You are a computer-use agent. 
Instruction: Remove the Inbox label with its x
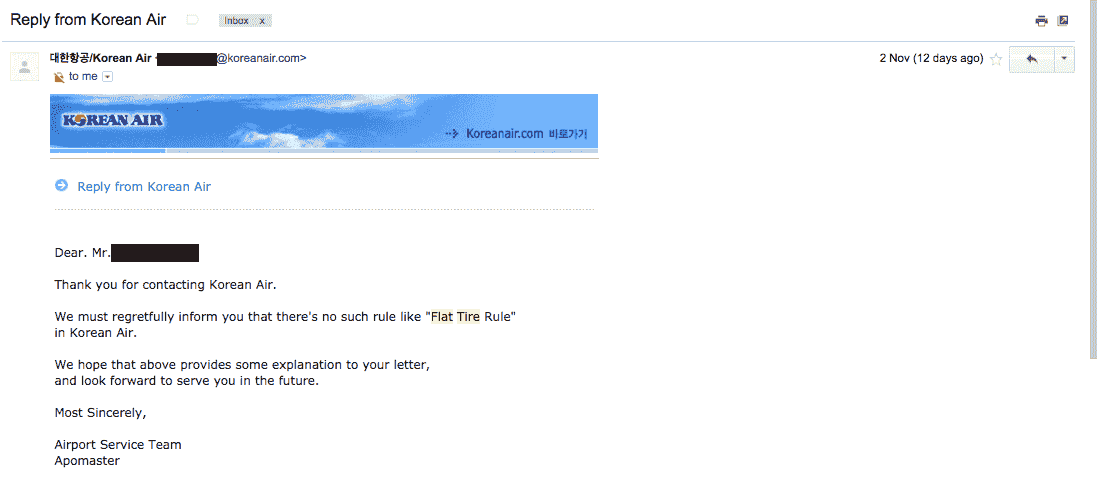tap(262, 21)
